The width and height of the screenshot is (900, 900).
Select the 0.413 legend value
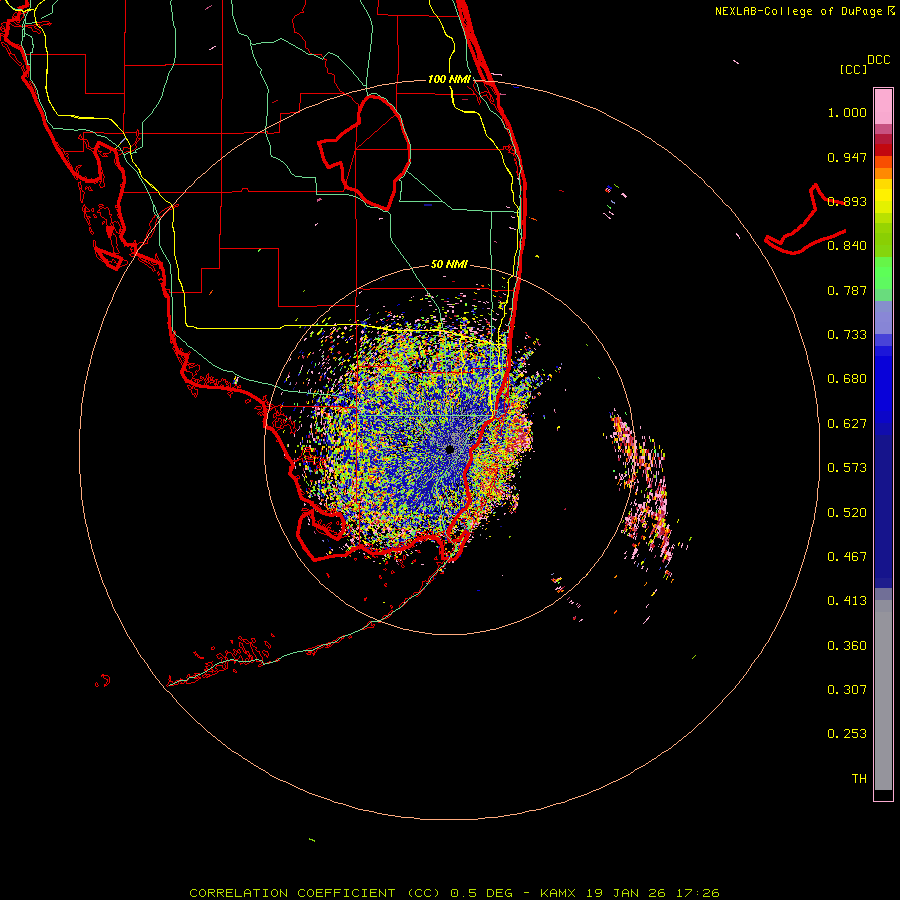point(847,601)
